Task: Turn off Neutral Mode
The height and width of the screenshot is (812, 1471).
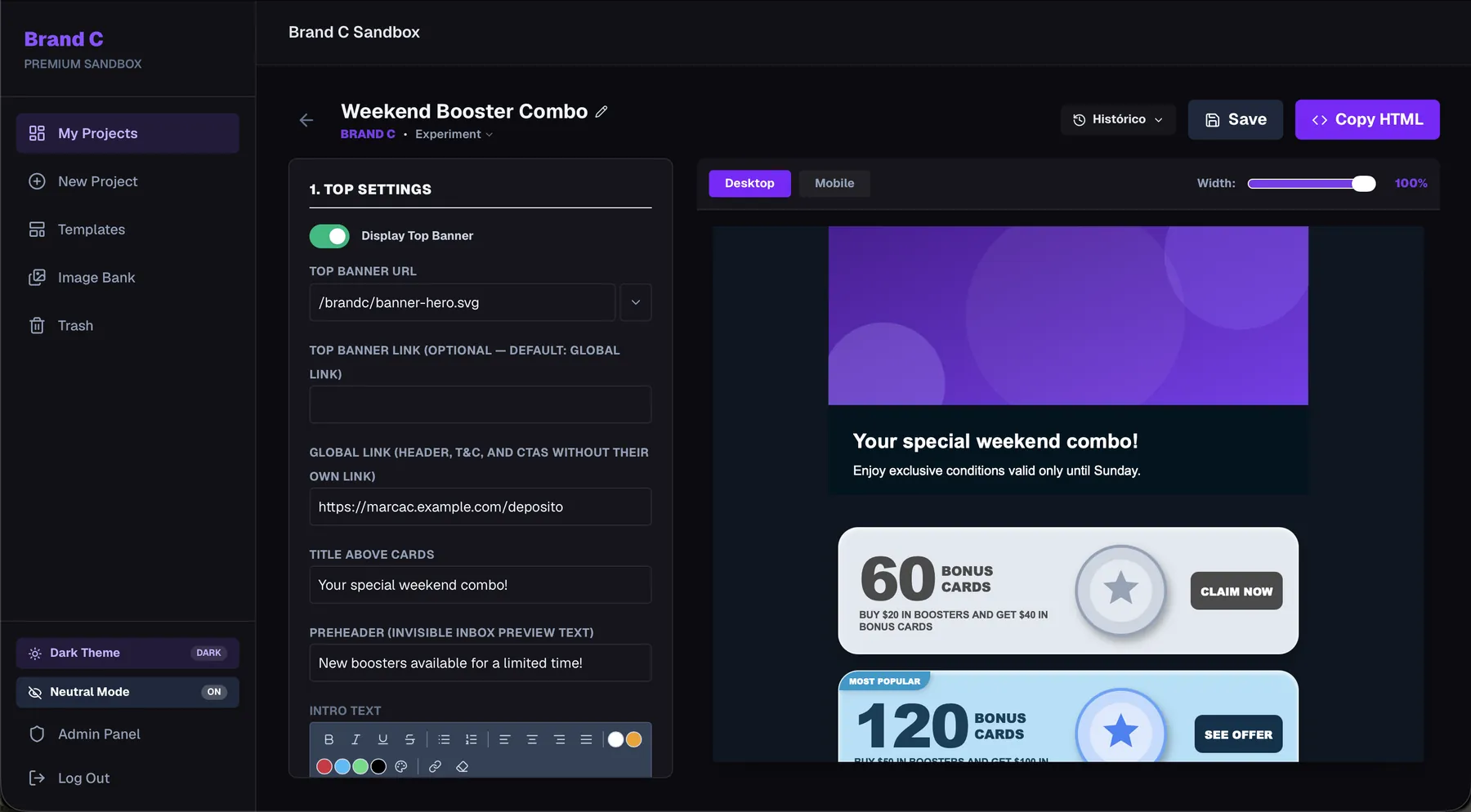Action: coord(127,692)
